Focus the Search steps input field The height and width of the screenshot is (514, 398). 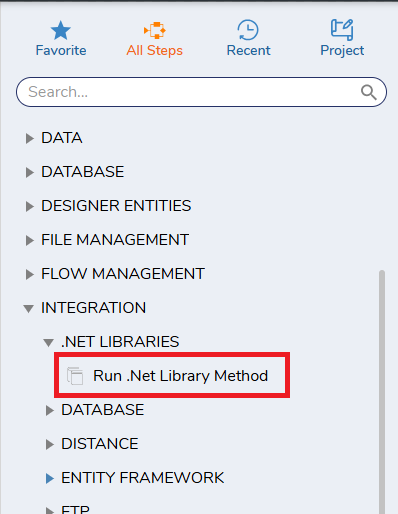pos(201,92)
